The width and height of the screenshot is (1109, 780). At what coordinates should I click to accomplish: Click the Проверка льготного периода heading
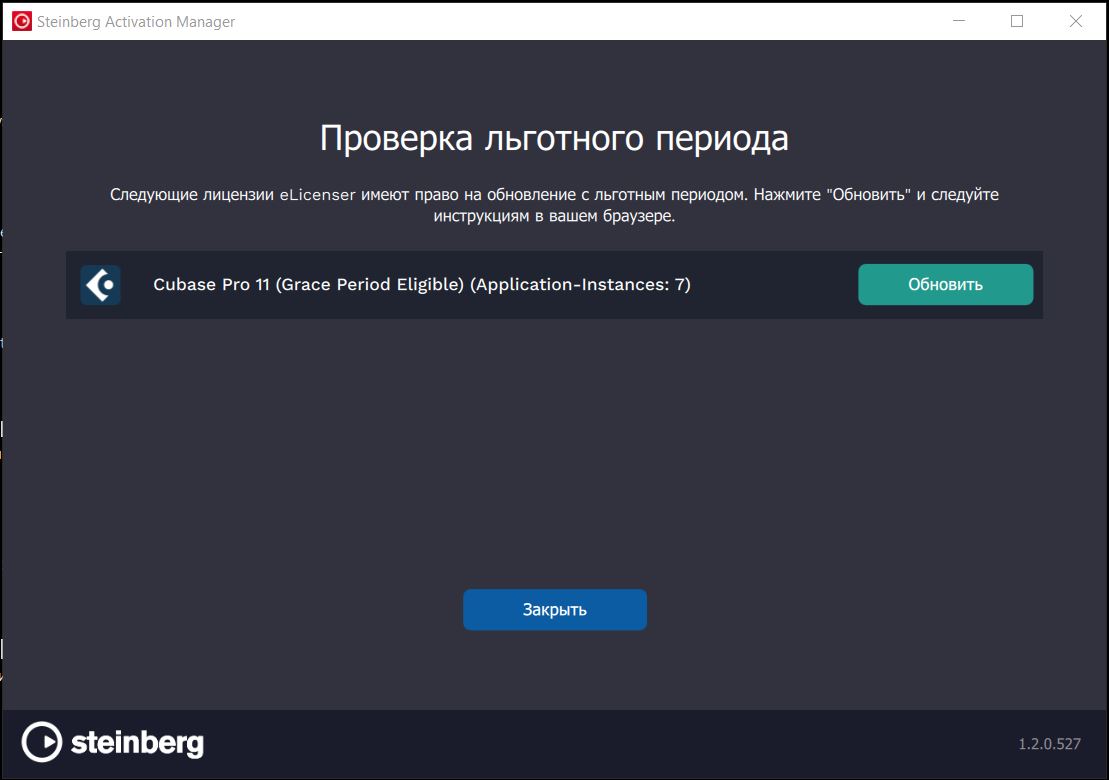tap(554, 138)
